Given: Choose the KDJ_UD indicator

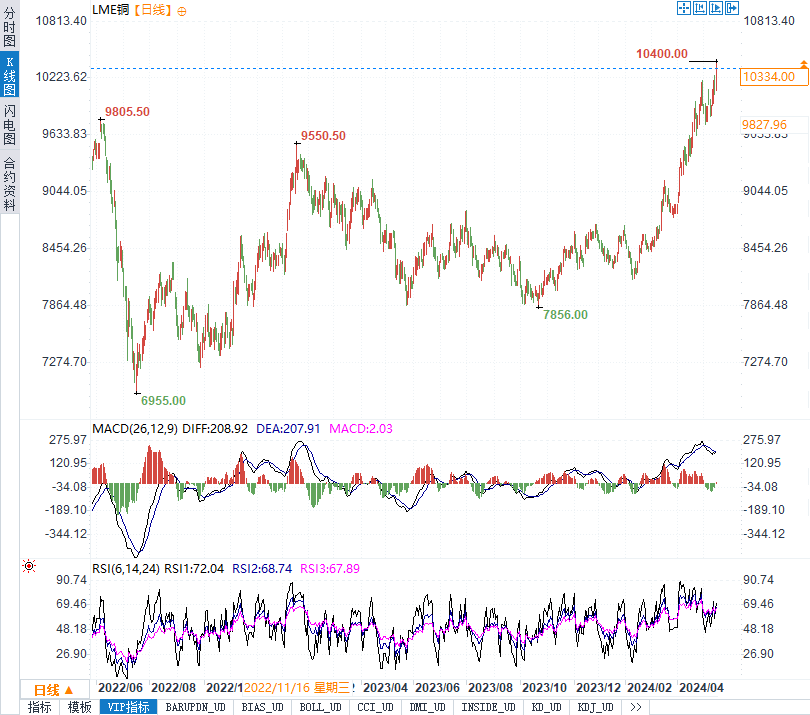Looking at the screenshot, I should pyautogui.click(x=595, y=707).
